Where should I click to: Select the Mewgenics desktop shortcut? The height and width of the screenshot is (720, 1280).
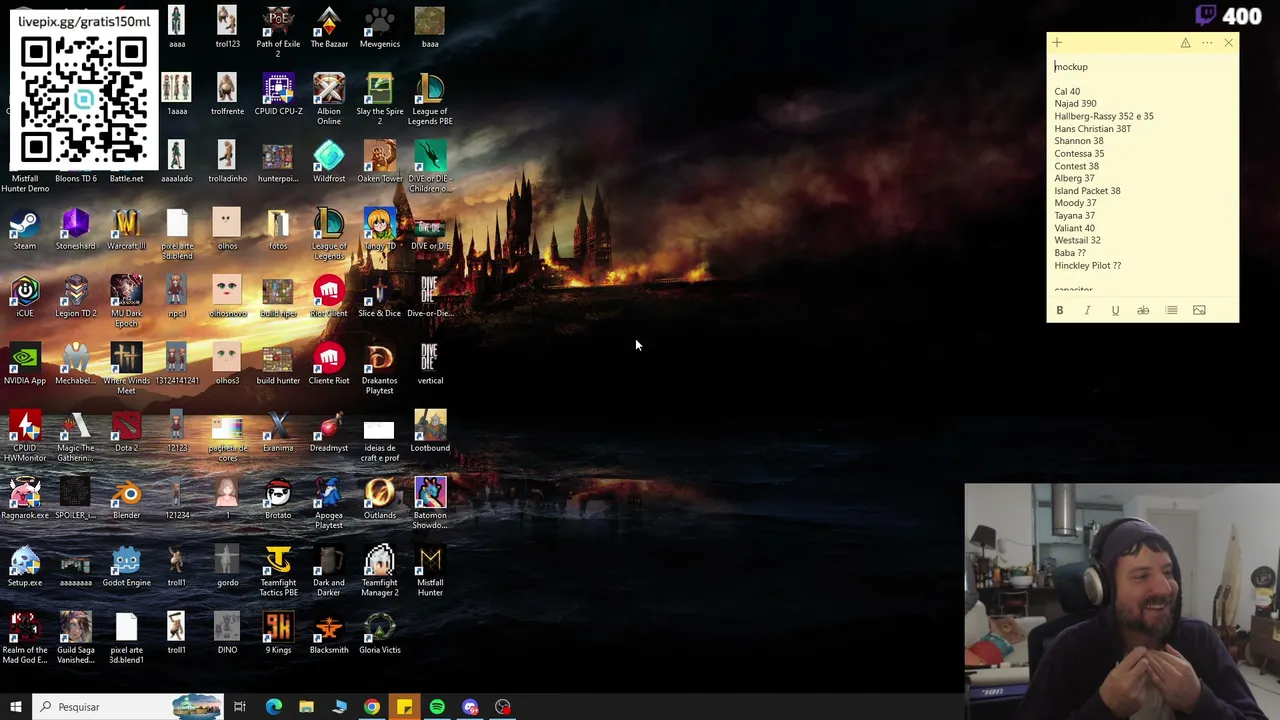pyautogui.click(x=379, y=27)
